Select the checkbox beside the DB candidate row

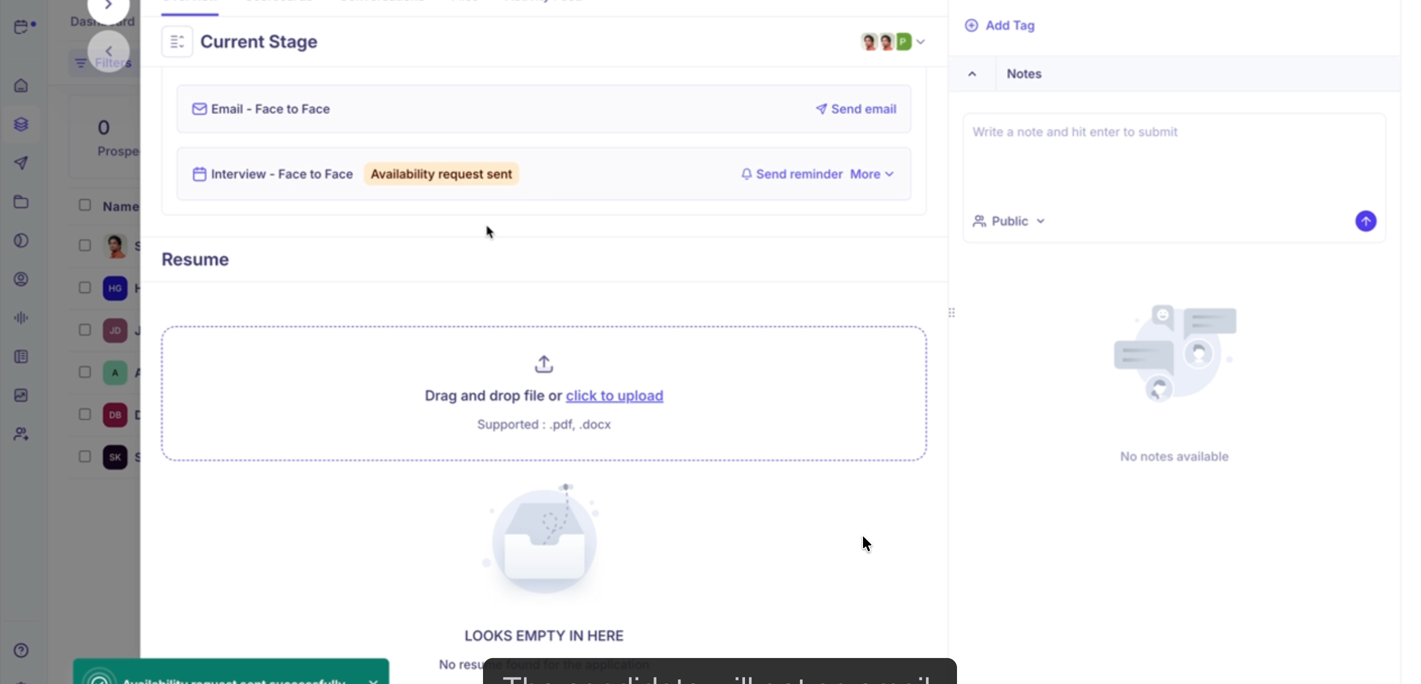click(85, 414)
